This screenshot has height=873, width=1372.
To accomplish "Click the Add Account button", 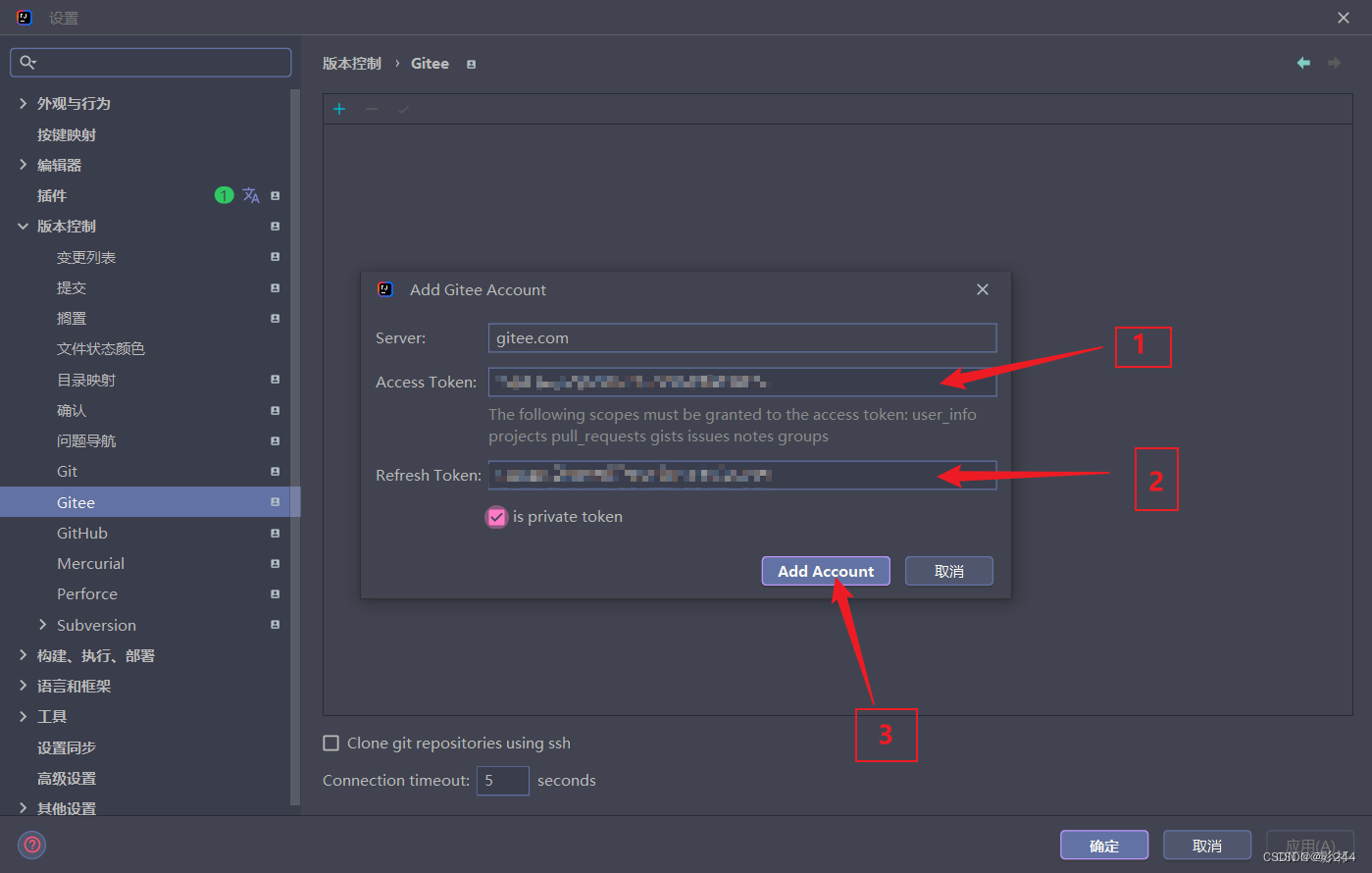I will 826,571.
